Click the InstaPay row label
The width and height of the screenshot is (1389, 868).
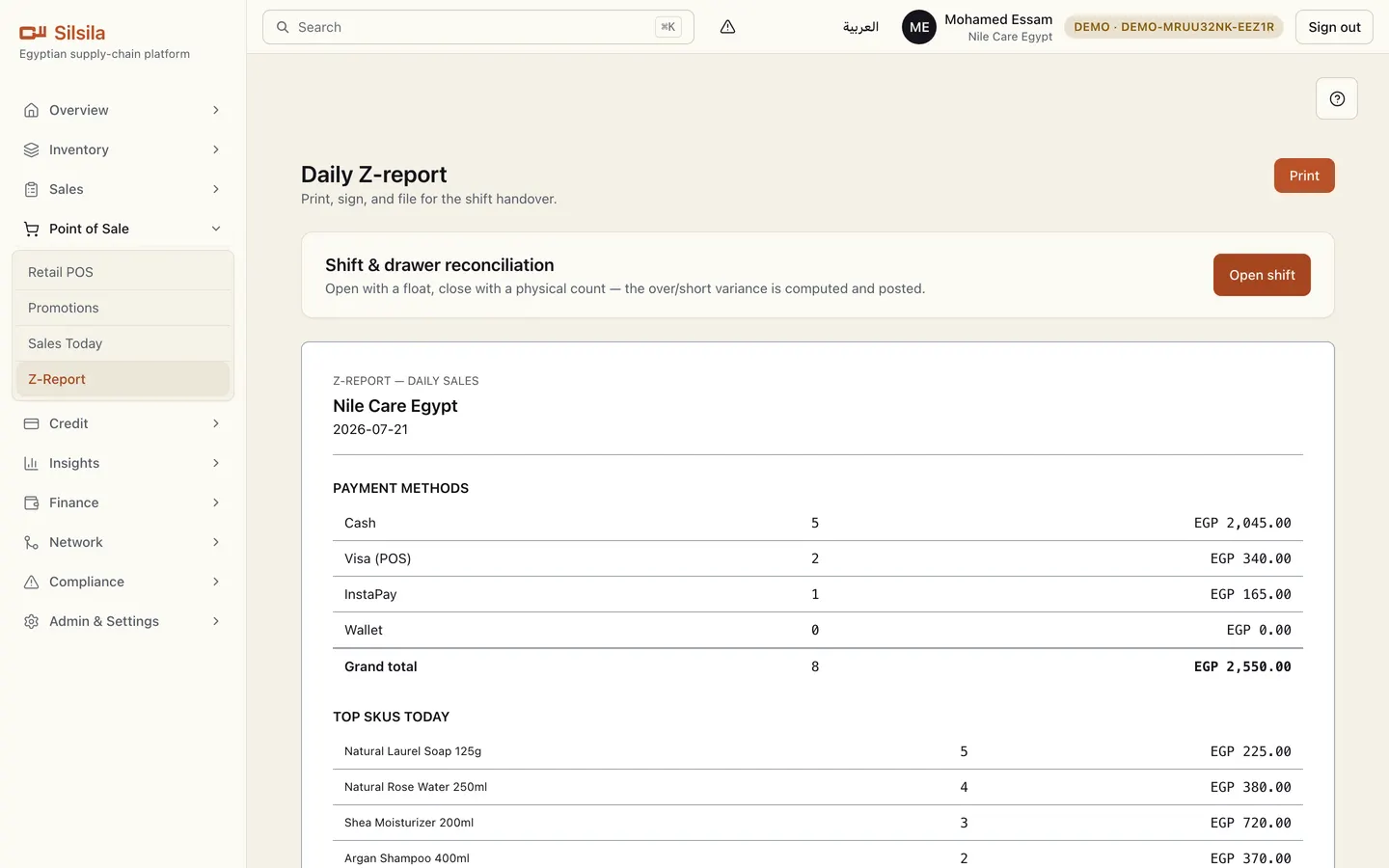370,594
